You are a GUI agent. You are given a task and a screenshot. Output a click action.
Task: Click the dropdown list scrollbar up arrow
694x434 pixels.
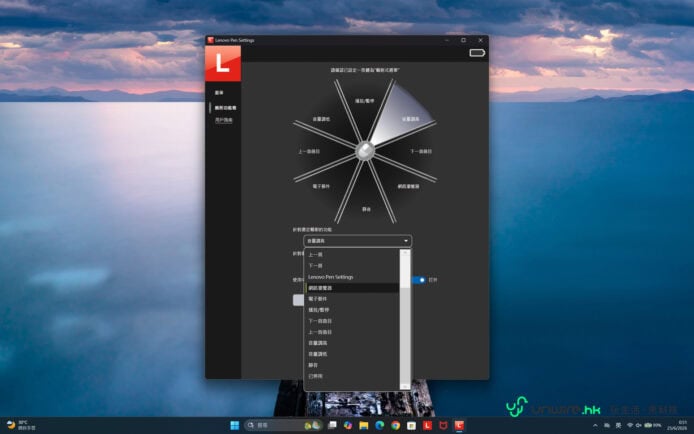coord(405,253)
